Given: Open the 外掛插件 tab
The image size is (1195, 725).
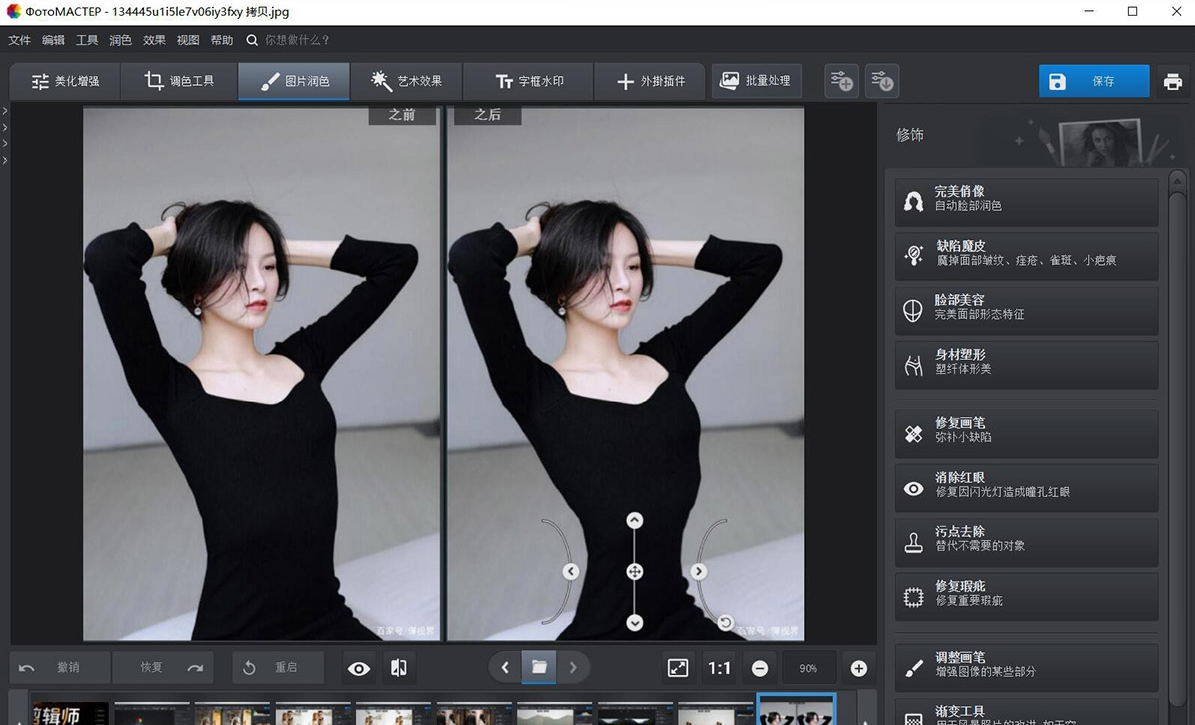Looking at the screenshot, I should (x=650, y=81).
